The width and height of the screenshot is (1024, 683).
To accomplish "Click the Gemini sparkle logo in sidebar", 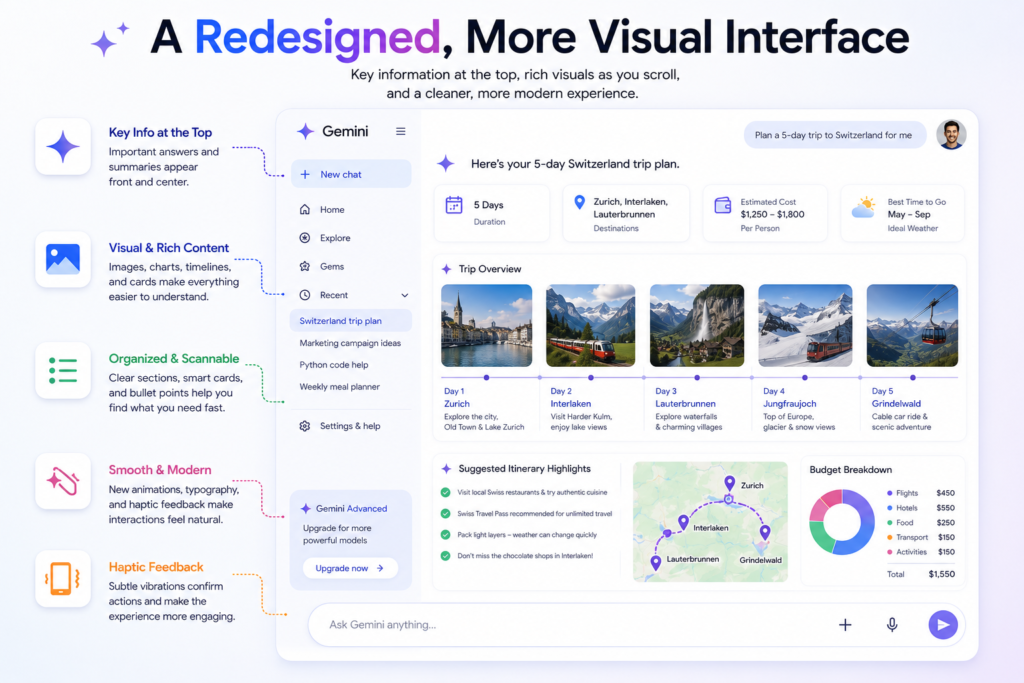I will coord(306,131).
